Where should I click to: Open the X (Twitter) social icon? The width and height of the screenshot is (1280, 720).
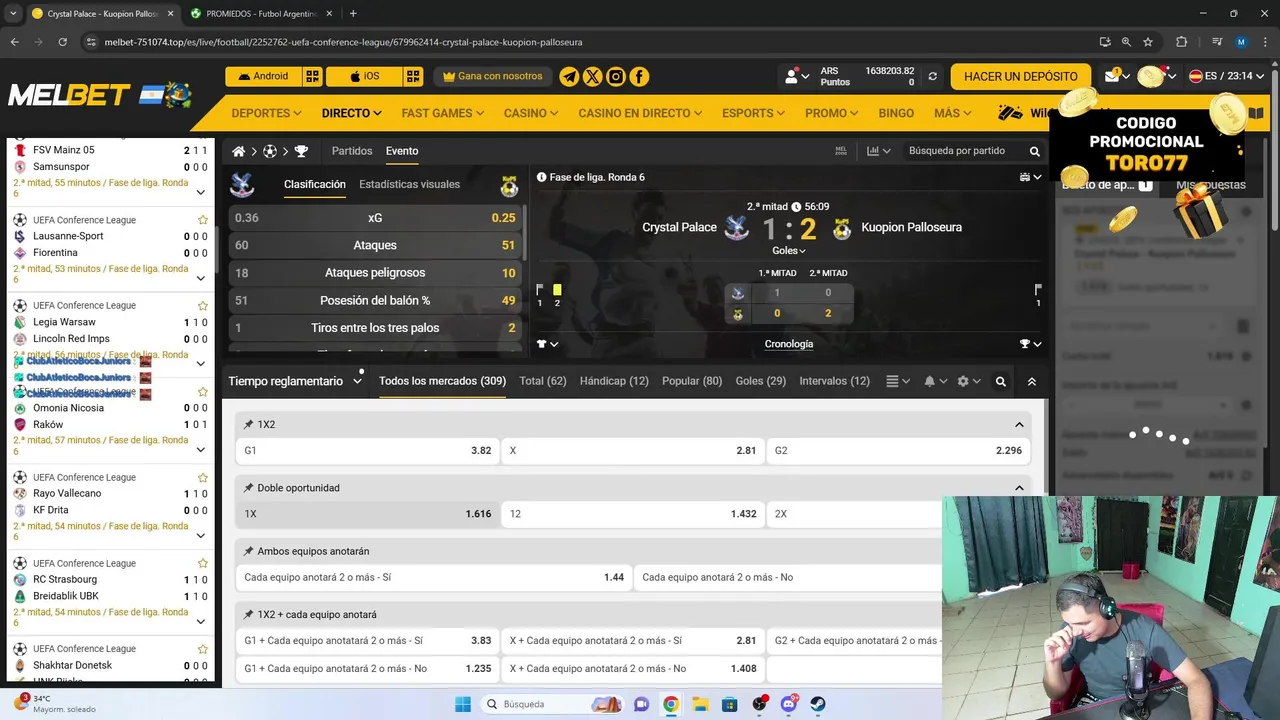592,77
